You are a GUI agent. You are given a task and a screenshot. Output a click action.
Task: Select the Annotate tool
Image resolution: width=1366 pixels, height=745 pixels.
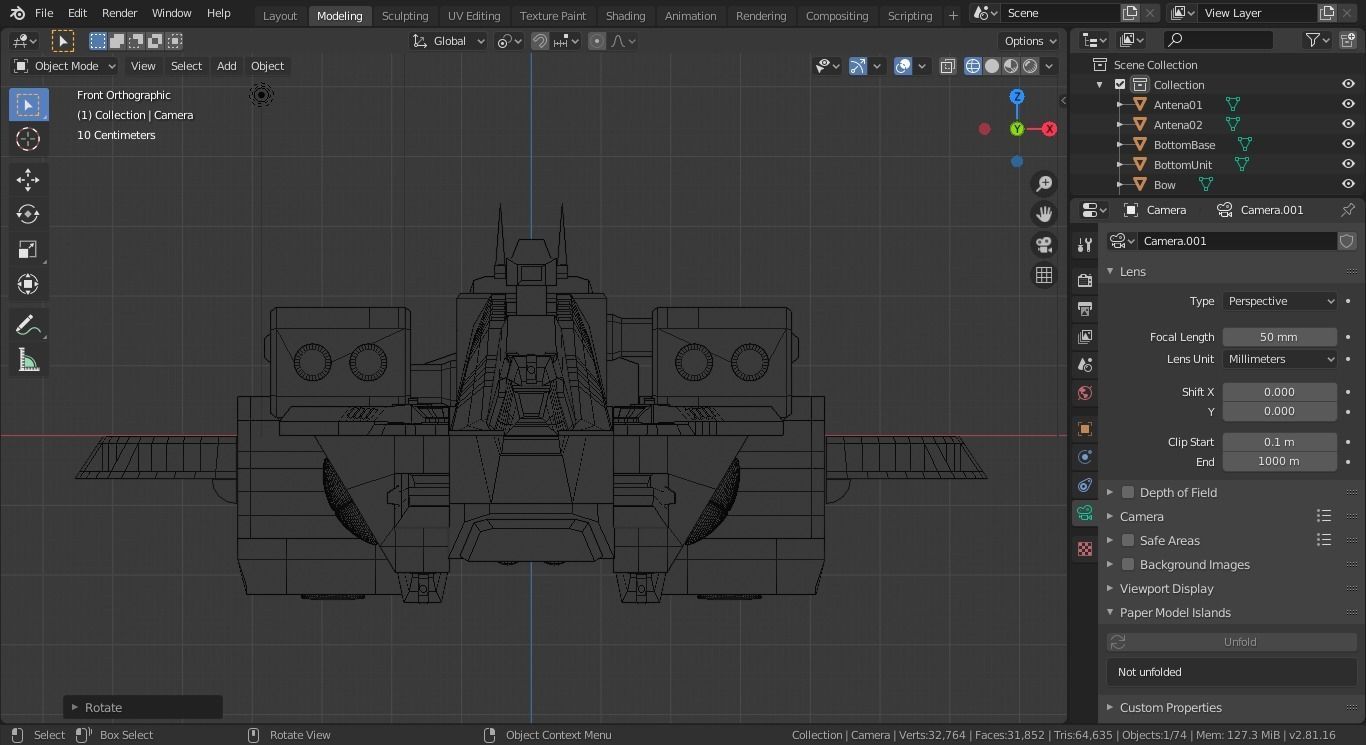coord(28,324)
